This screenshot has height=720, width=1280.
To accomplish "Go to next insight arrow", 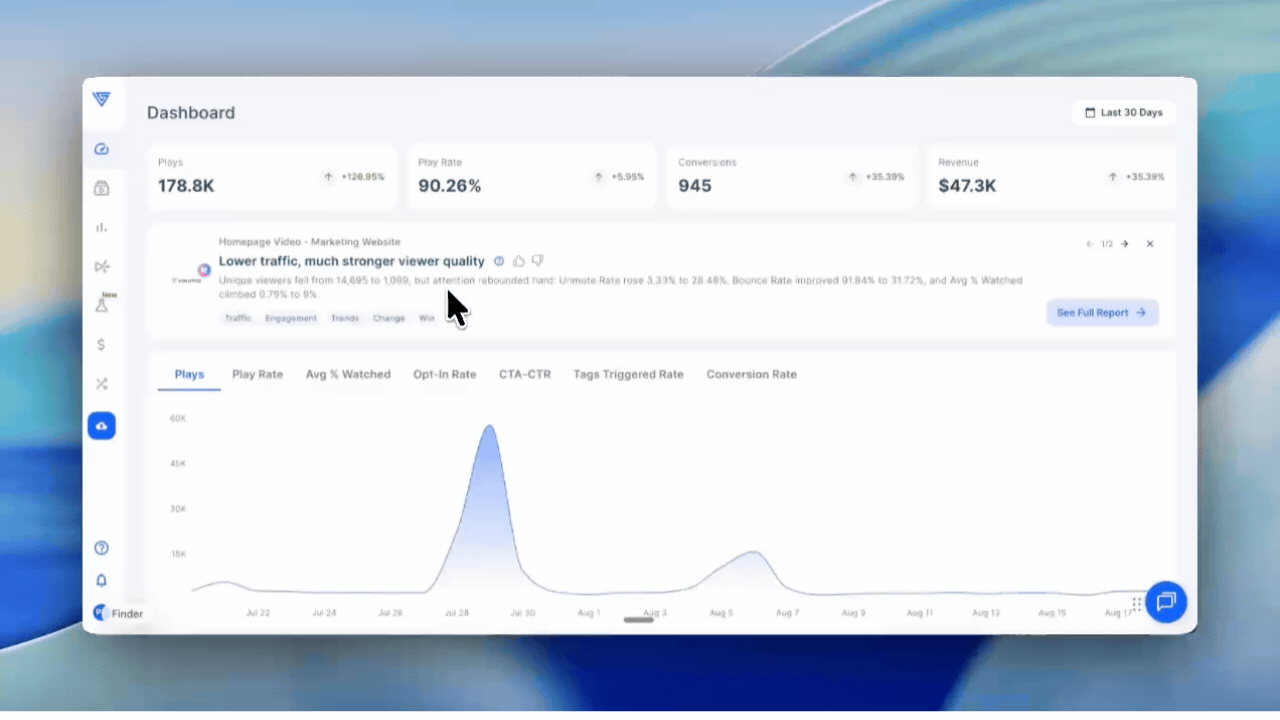I will [x=1124, y=244].
